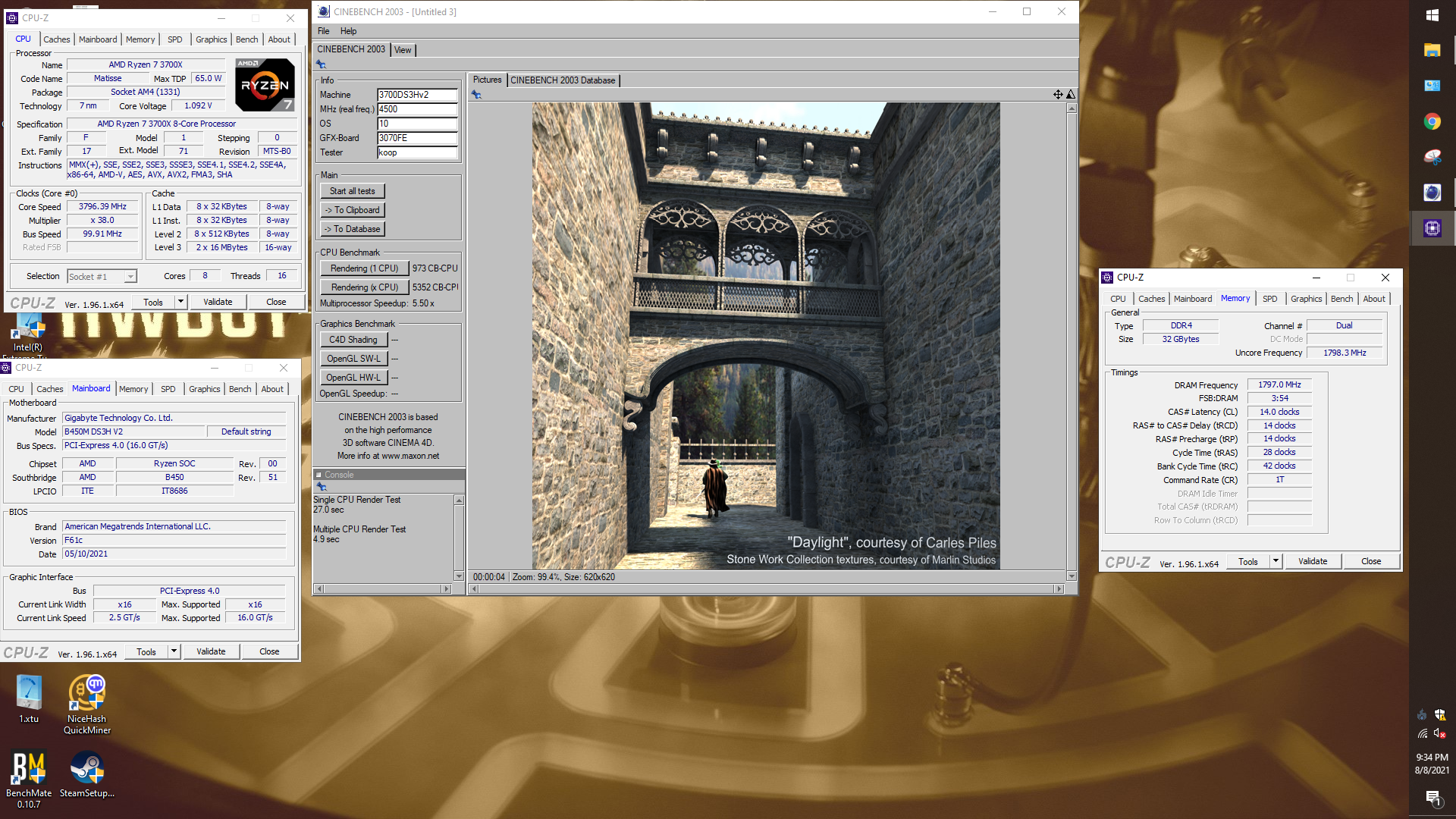
Task: Open 1.xtu file on desktop
Action: (x=29, y=698)
